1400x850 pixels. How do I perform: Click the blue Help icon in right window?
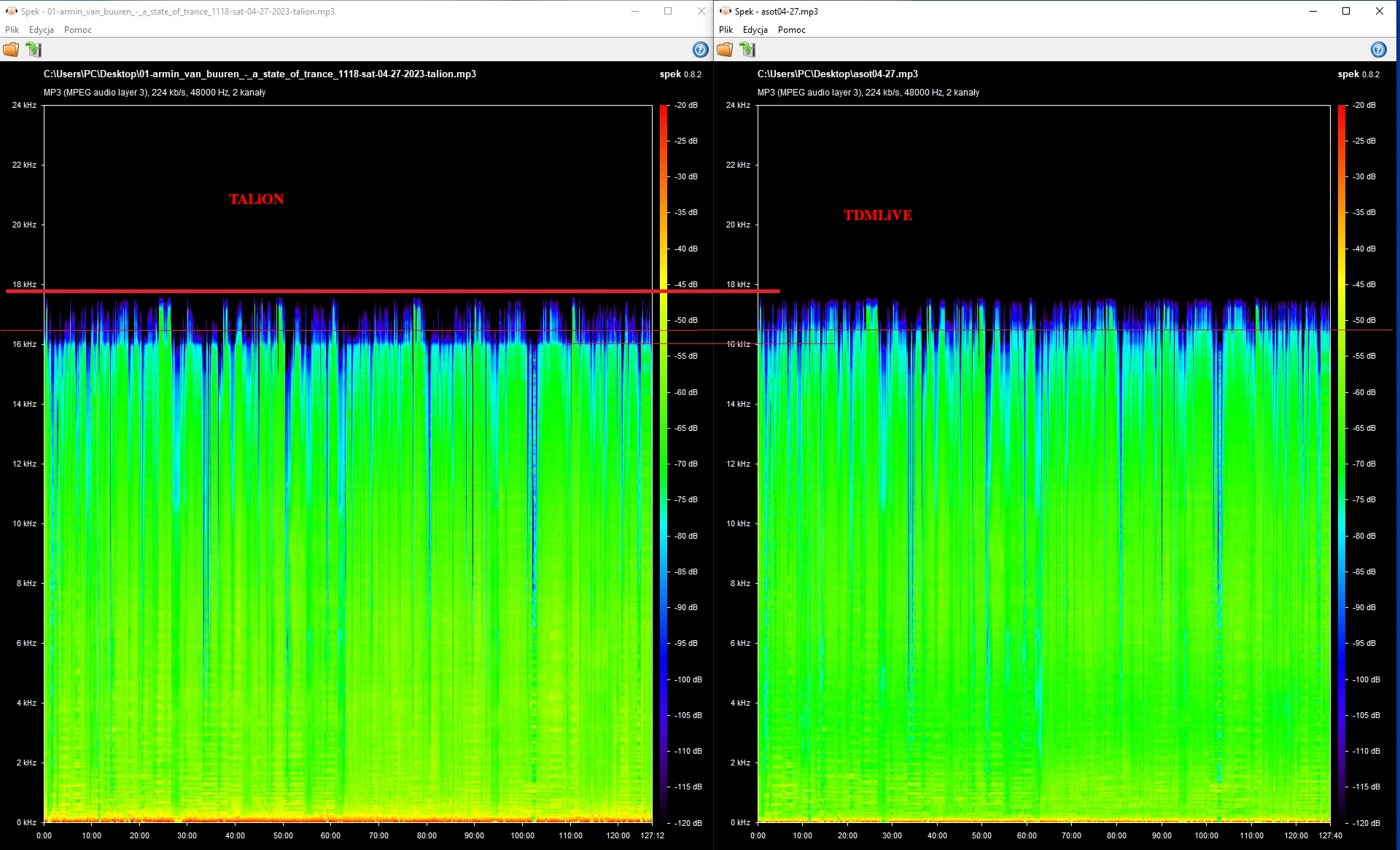point(1378,50)
